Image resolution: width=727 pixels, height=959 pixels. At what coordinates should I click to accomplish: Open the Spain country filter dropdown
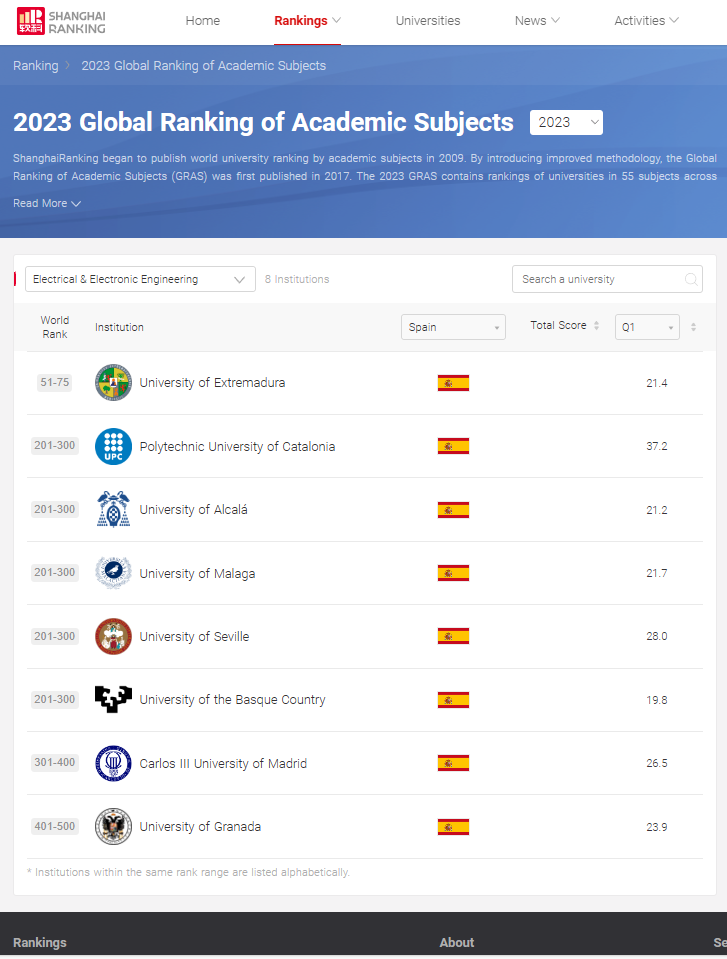coord(453,327)
